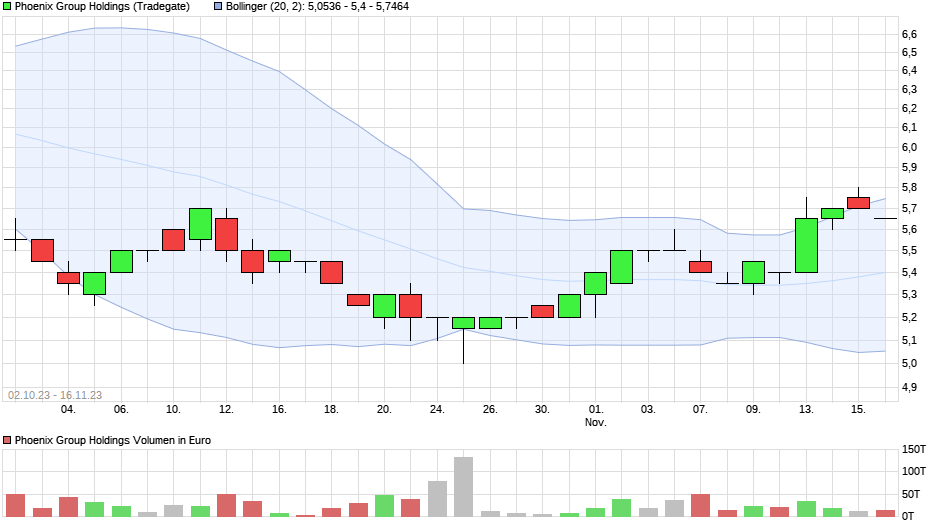Click the green candle on 02. November
The image size is (940, 526).
[x=622, y=267]
